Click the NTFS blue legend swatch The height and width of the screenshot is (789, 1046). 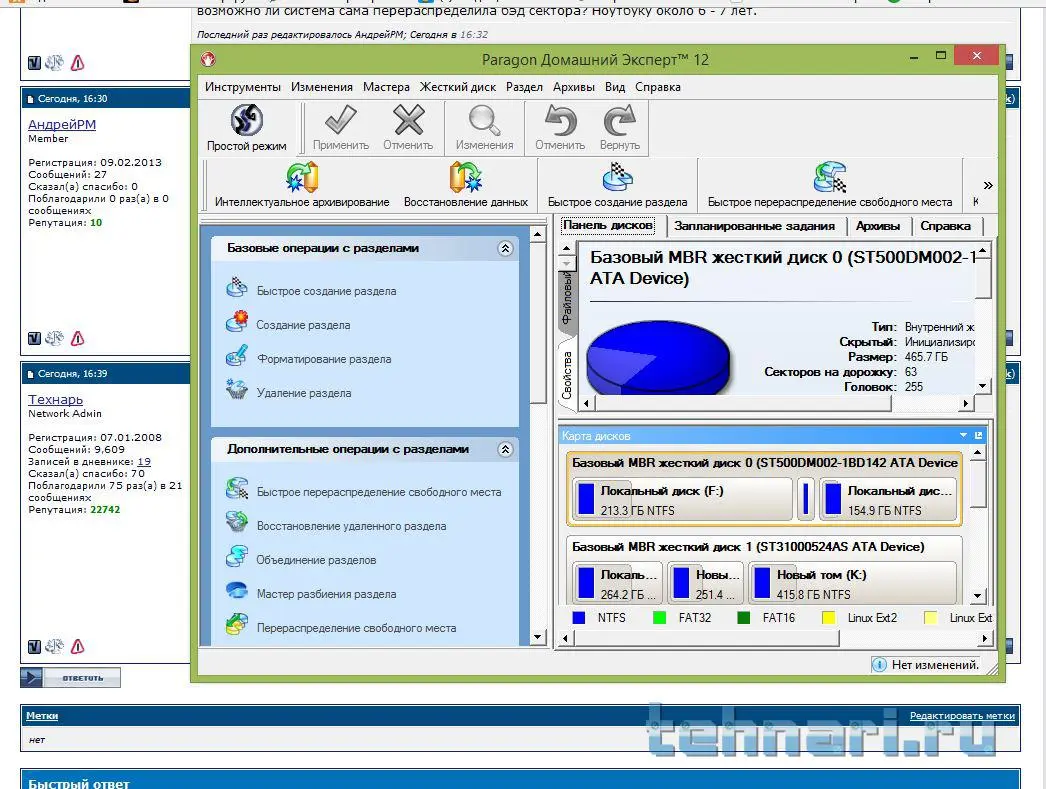tap(579, 618)
